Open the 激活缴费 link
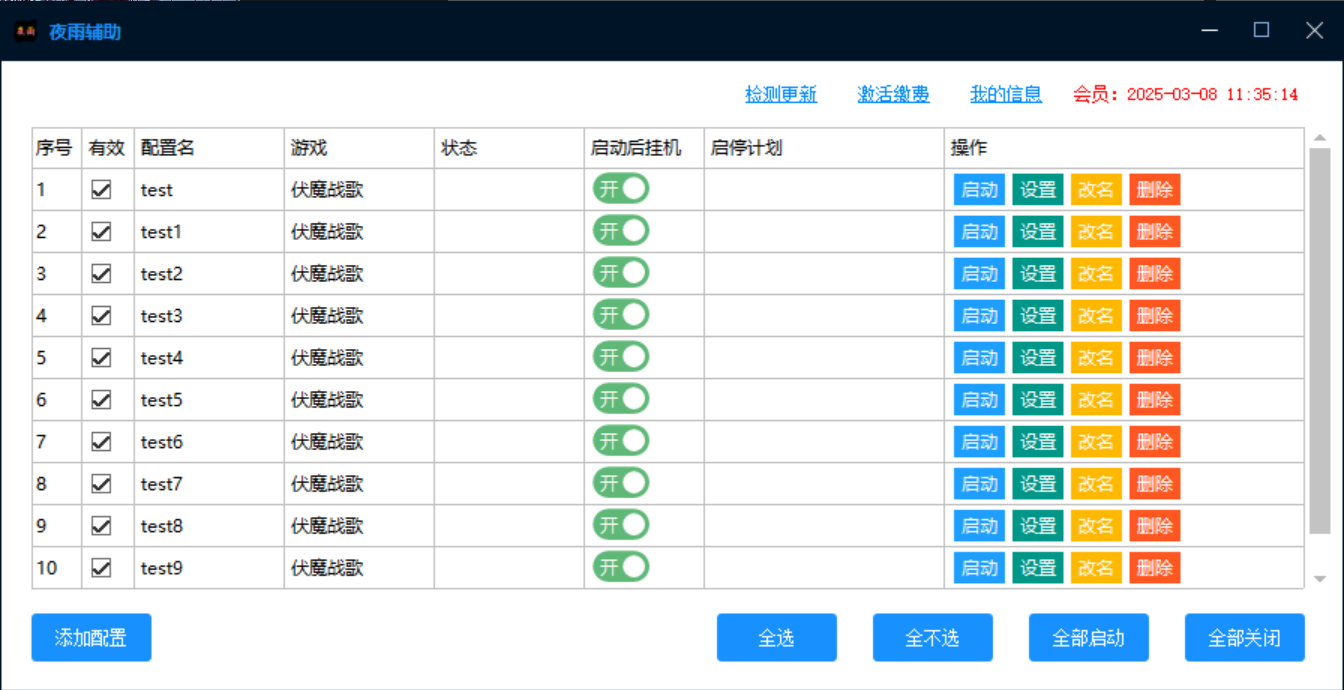The width and height of the screenshot is (1344, 690). (893, 94)
